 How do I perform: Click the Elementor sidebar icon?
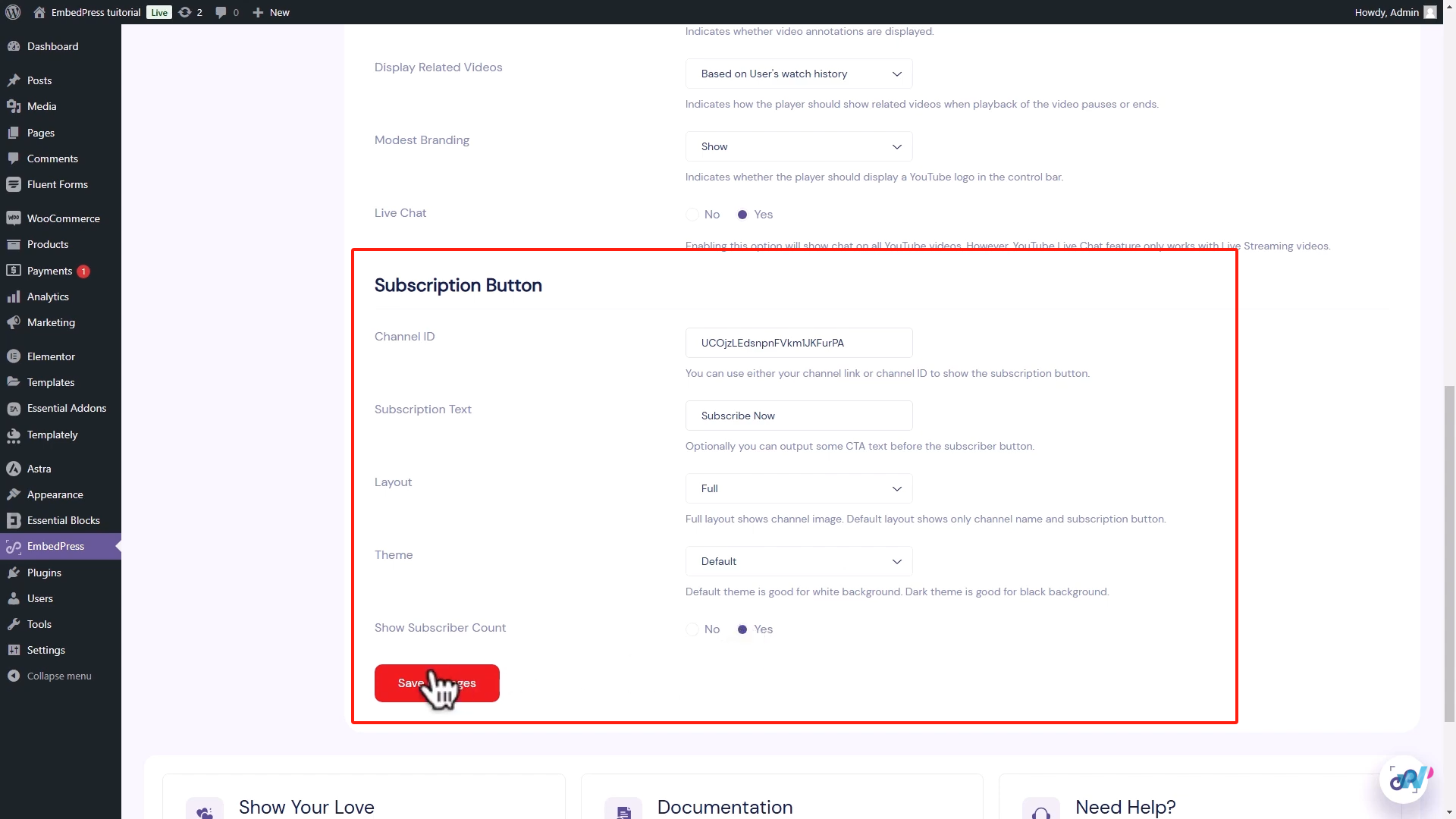pos(14,356)
